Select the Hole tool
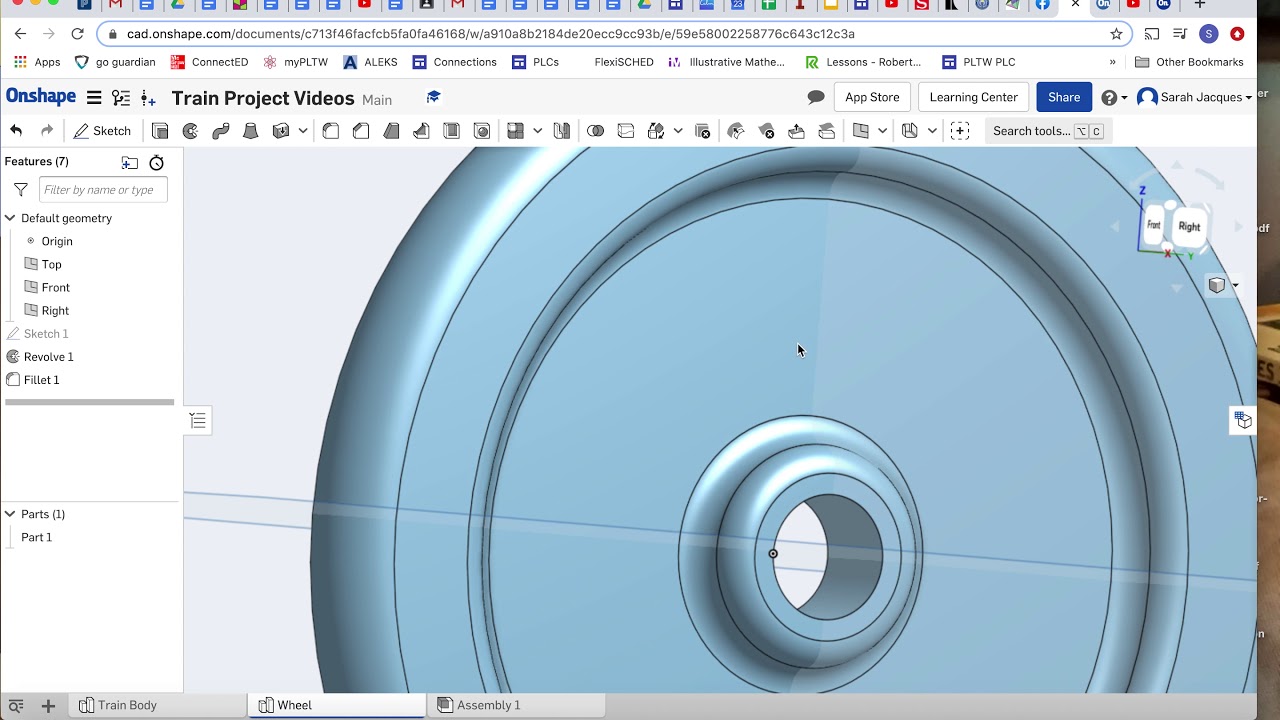This screenshot has height=720, width=1280. (482, 131)
